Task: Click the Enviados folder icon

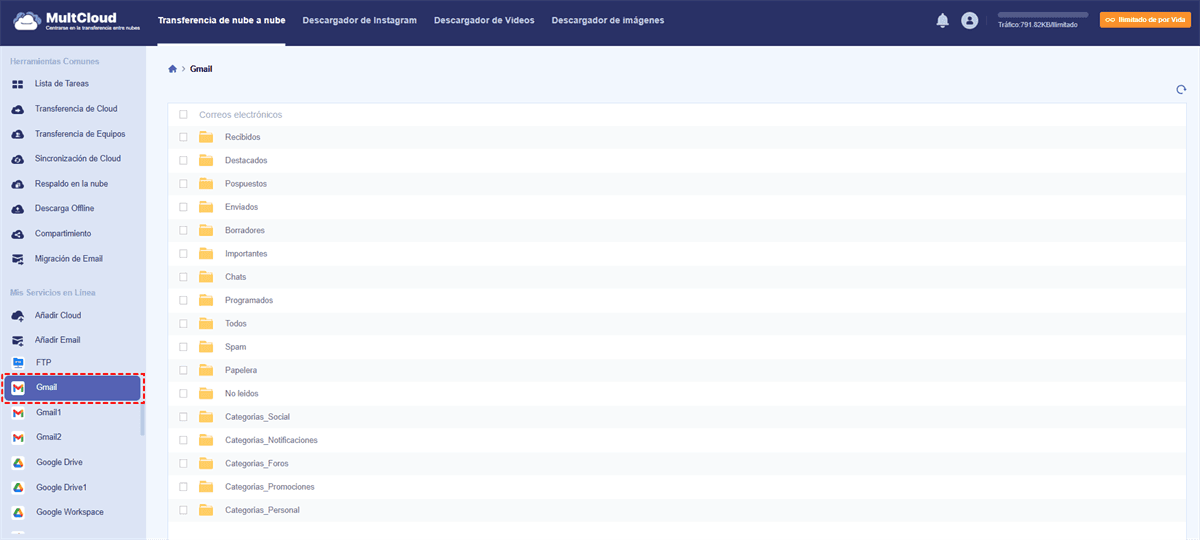Action: point(207,207)
